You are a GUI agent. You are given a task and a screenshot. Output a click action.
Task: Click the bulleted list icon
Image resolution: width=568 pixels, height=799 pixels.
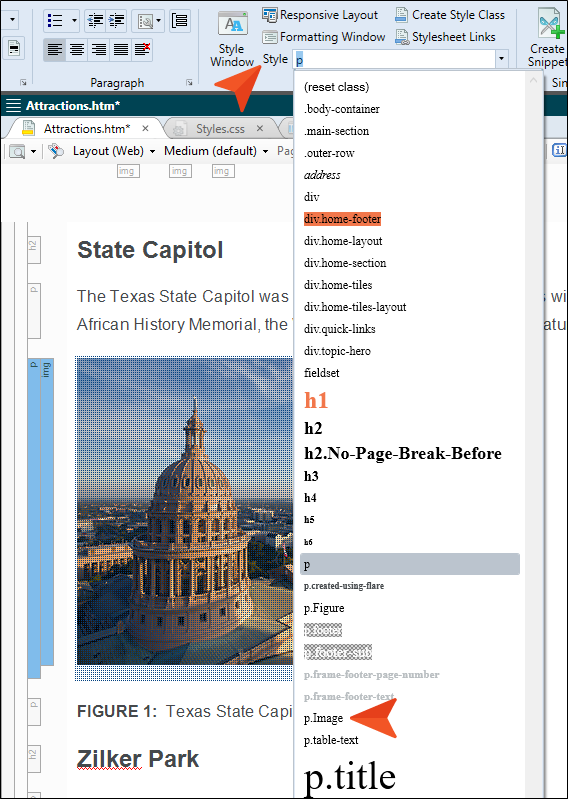click(55, 21)
